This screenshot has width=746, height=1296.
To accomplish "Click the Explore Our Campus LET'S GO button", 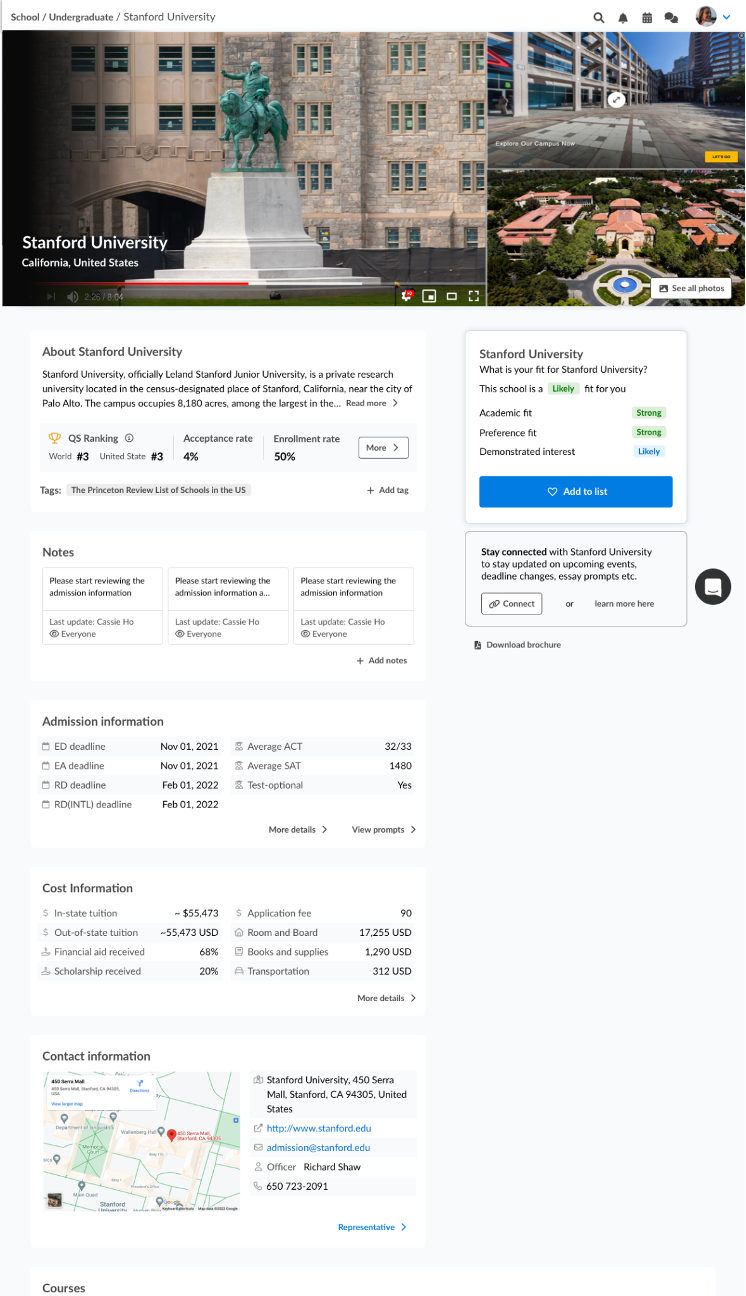I will [x=720, y=157].
